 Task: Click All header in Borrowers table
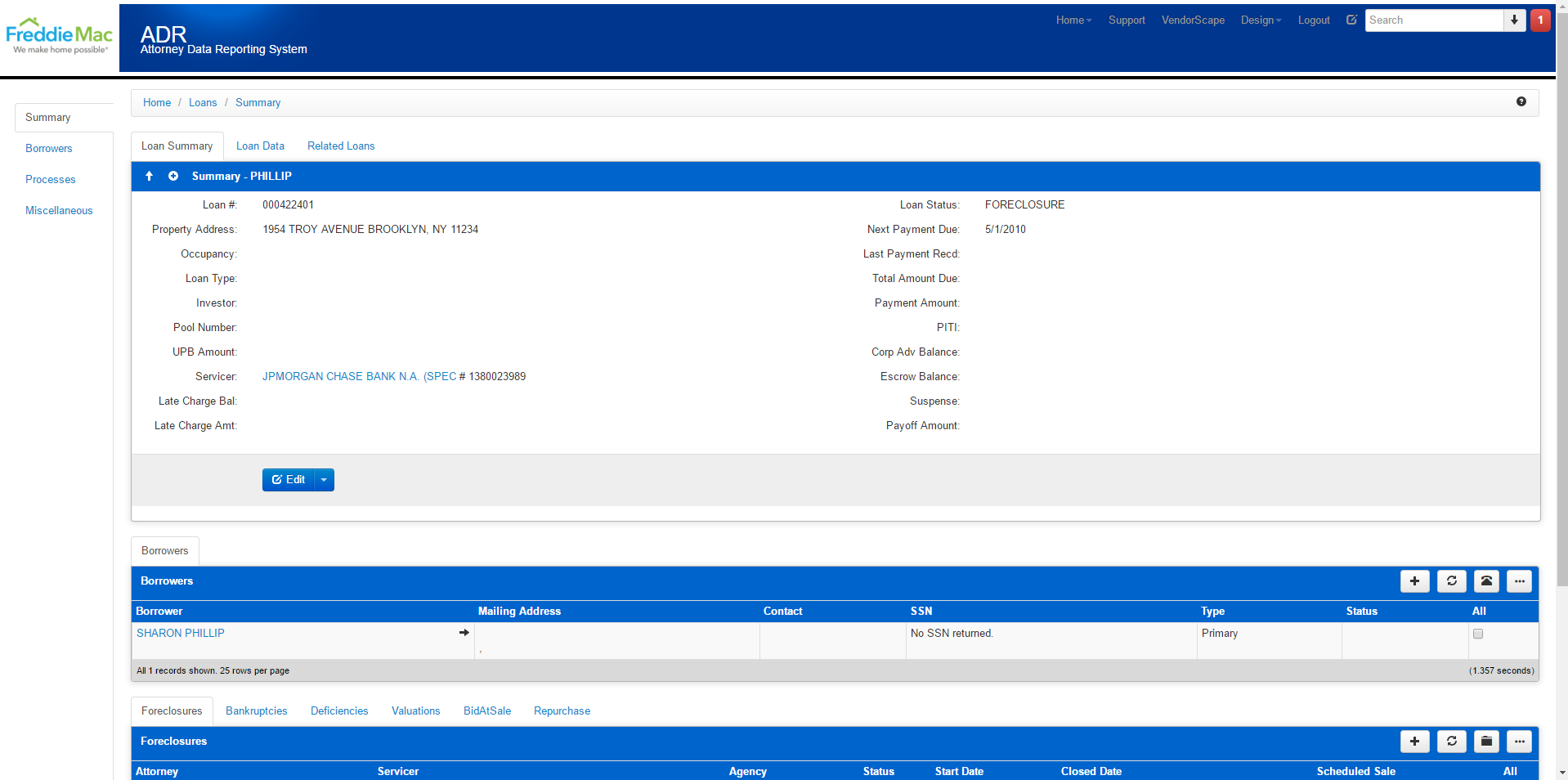click(x=1479, y=612)
